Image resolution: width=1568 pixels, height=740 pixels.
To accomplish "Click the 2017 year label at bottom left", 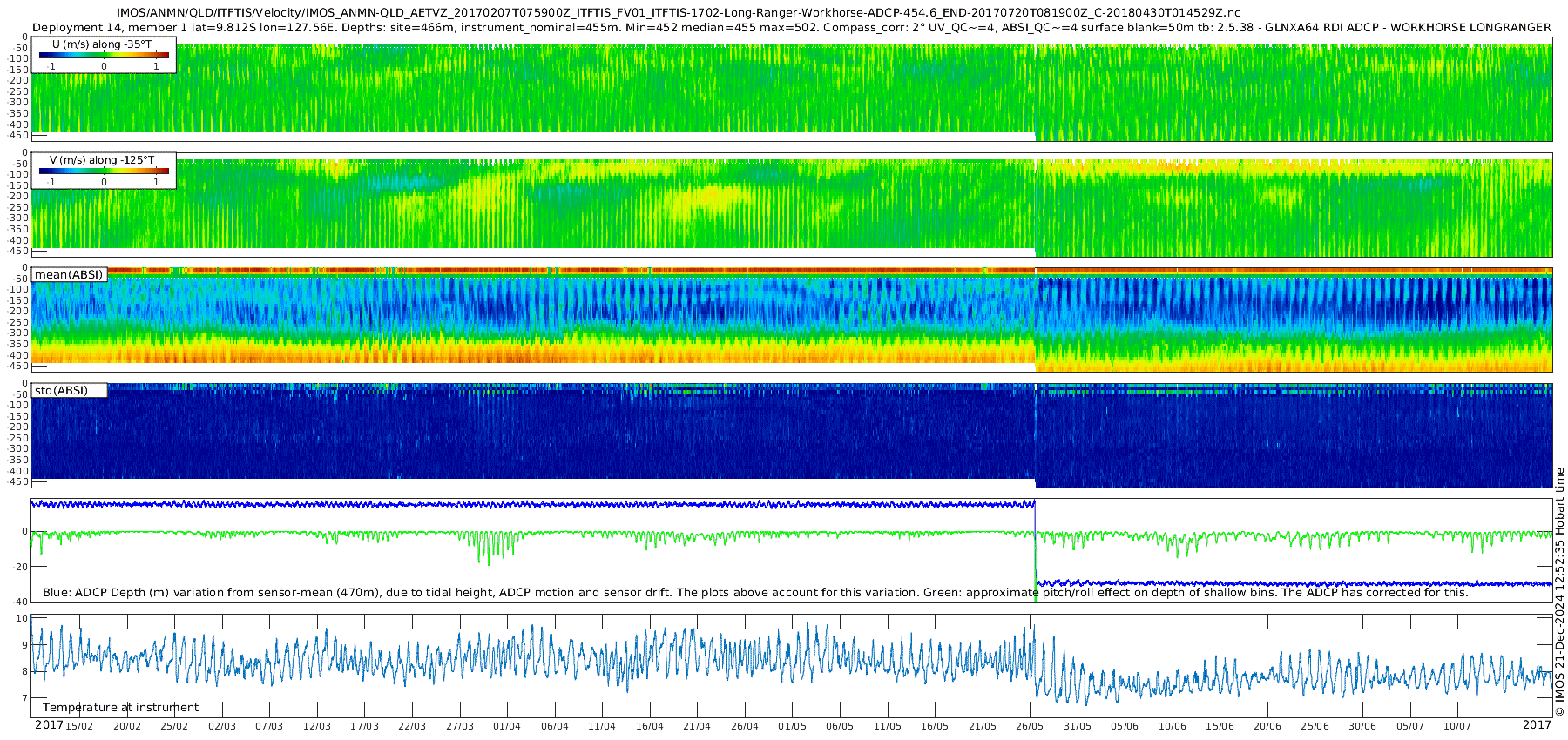I will (x=49, y=725).
